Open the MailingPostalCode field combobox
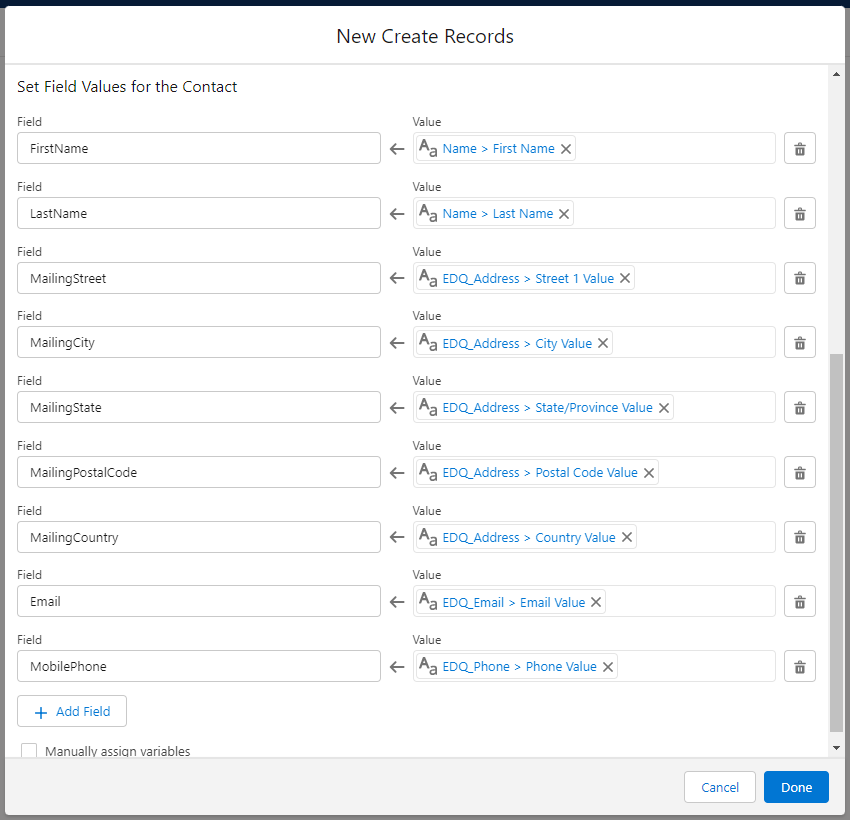The image size is (850, 820). tap(198, 472)
